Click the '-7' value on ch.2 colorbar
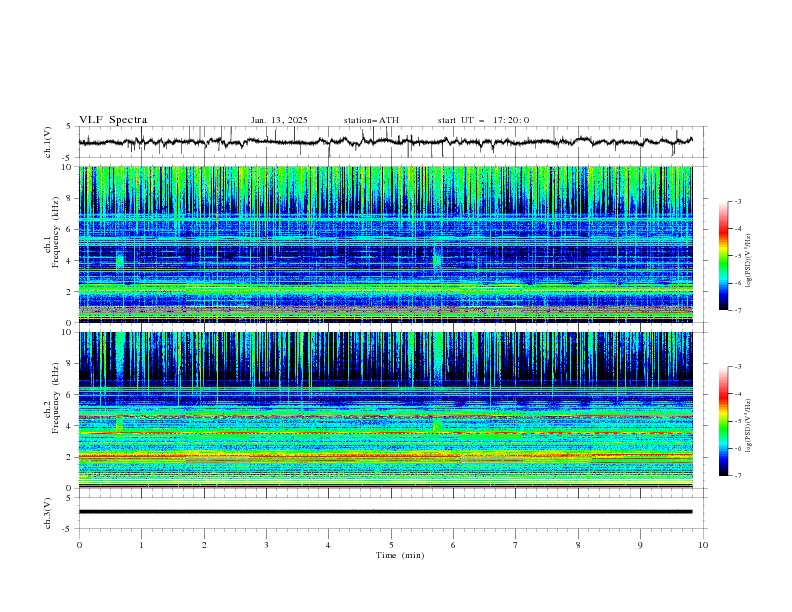Screen dimensions: 792x612 [x=738, y=476]
